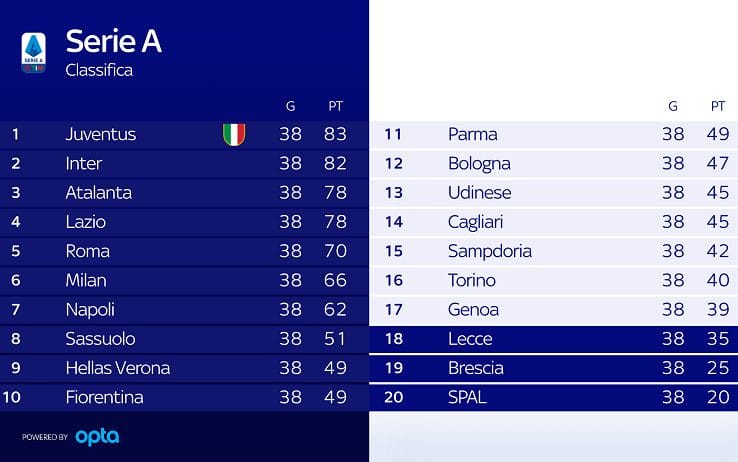Click the Serie A league logo
Image resolution: width=738 pixels, height=462 pixels.
(x=34, y=53)
